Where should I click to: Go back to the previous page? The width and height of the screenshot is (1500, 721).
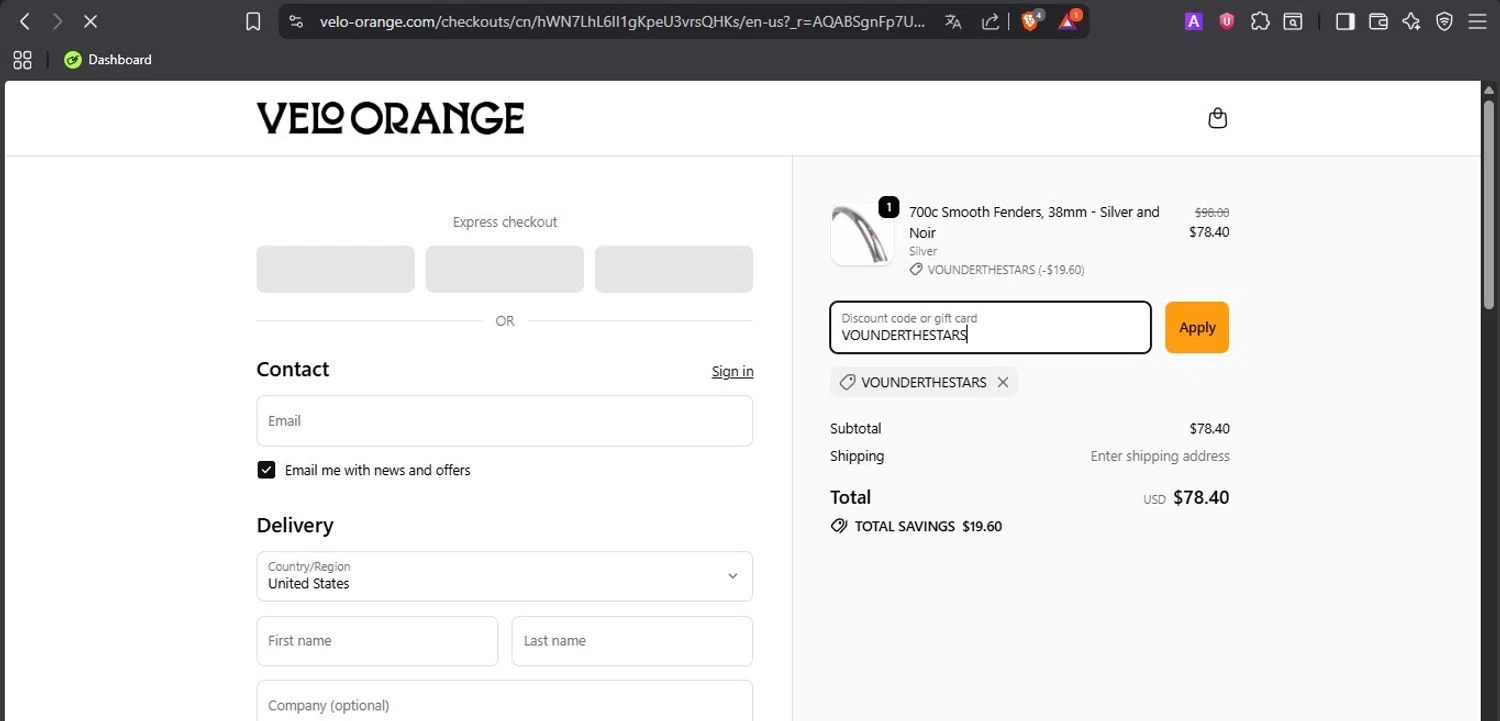[25, 21]
